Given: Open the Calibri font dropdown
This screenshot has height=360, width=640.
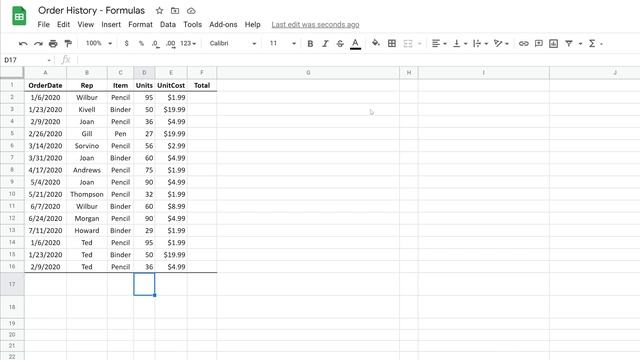Looking at the screenshot, I should pyautogui.click(x=233, y=43).
